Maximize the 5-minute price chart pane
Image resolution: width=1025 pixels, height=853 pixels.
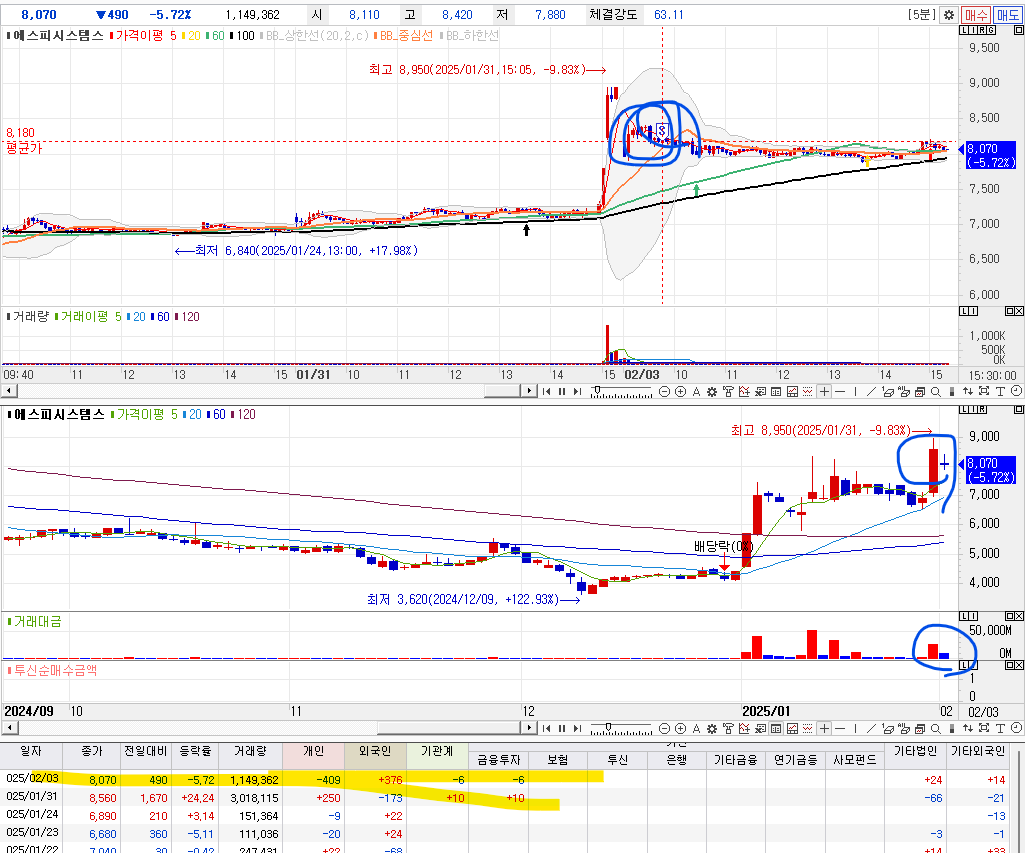click(1018, 30)
